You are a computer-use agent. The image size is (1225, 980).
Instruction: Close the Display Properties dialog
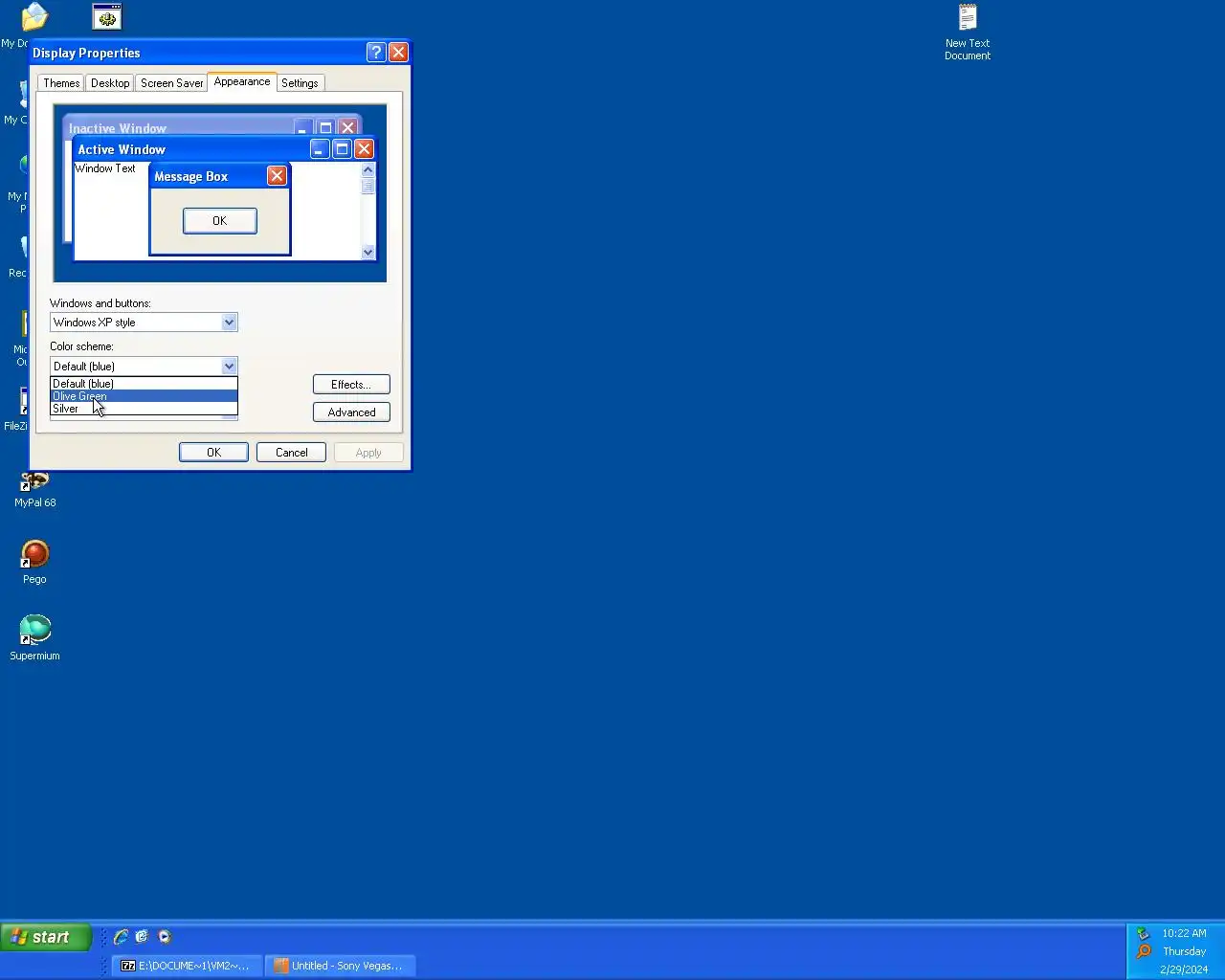[x=398, y=52]
